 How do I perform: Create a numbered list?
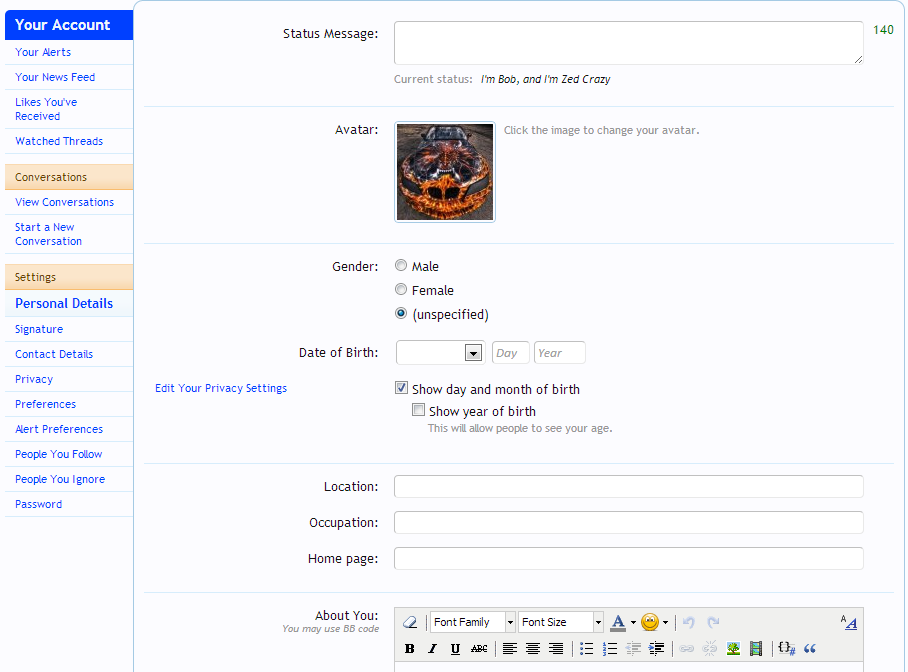[610, 649]
